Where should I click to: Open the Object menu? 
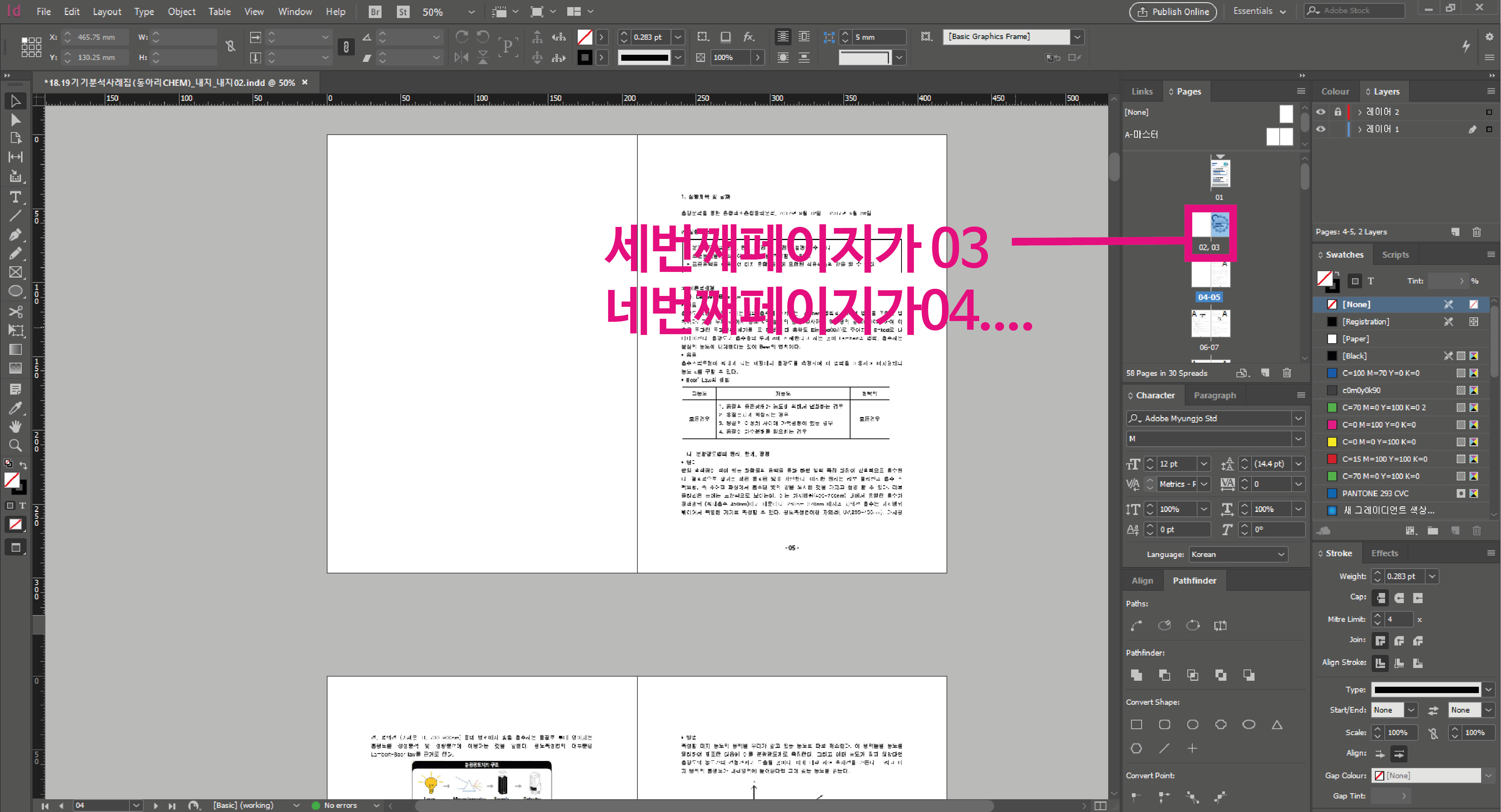coord(181,12)
